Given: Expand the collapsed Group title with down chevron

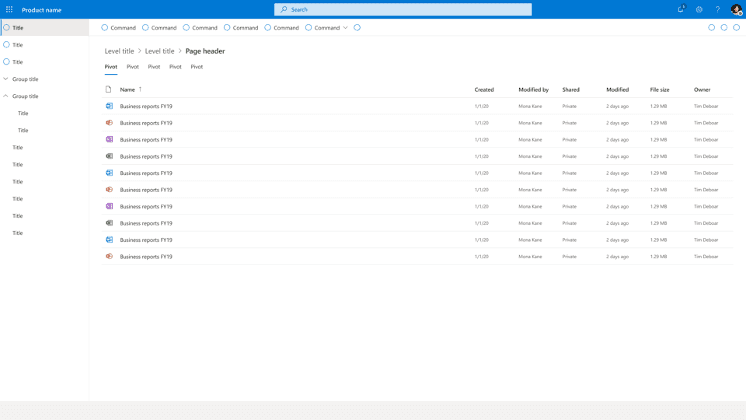Looking at the screenshot, I should [x=45, y=79].
